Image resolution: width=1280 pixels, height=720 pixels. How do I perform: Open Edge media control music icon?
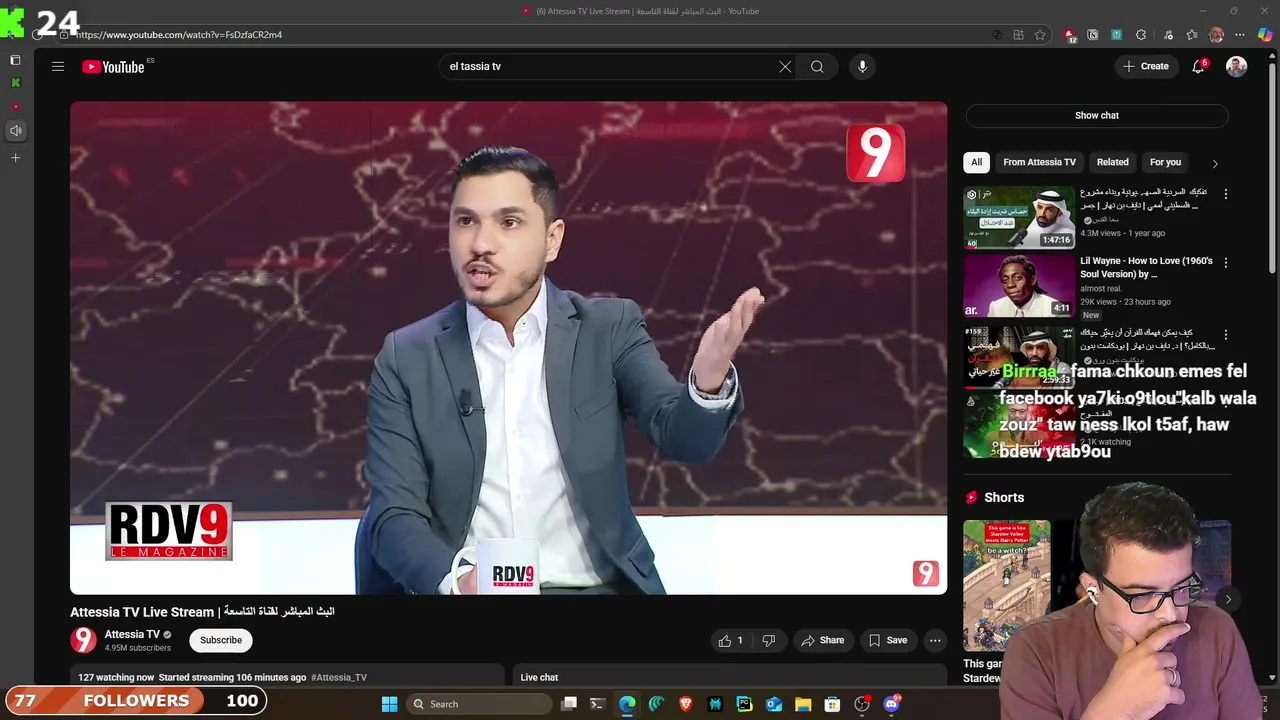1167,35
